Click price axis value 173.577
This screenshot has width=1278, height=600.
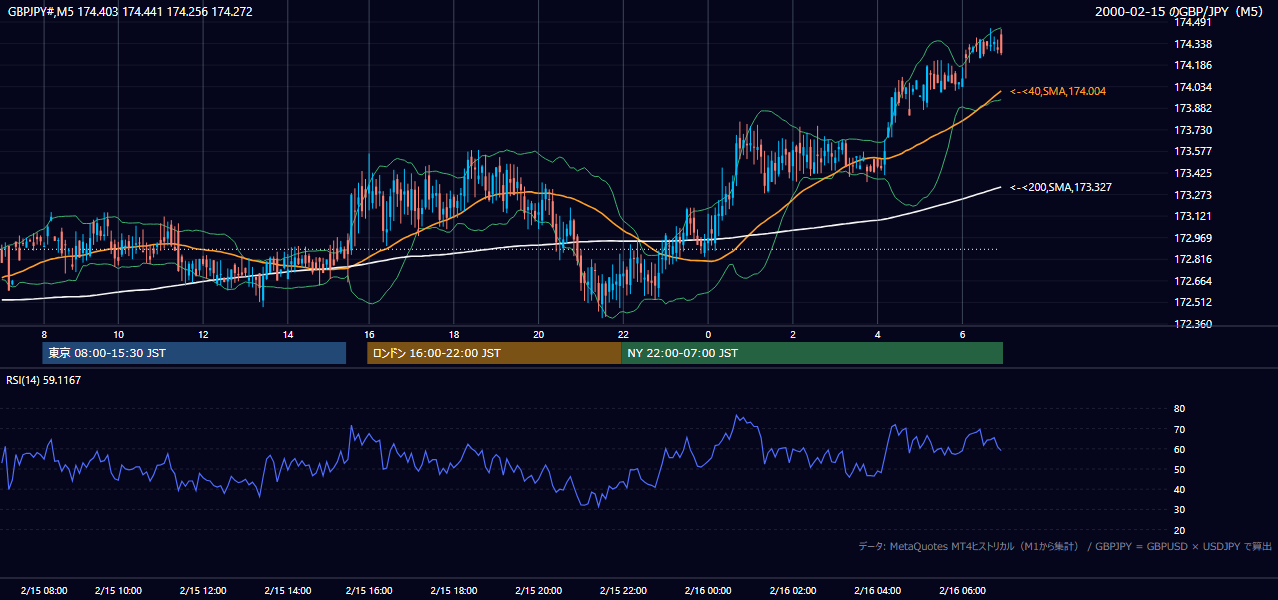click(x=1193, y=152)
